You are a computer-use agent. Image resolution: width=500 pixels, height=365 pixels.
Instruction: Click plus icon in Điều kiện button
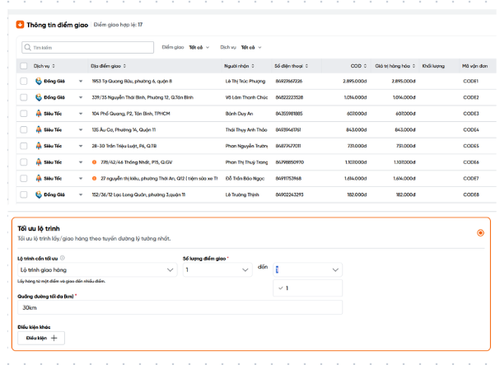click(54, 338)
